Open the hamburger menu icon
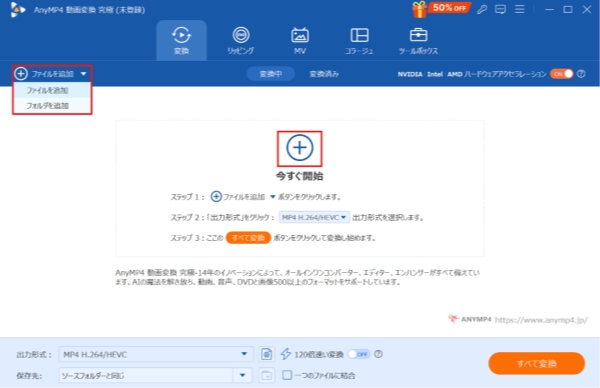600x388 pixels. coord(519,9)
